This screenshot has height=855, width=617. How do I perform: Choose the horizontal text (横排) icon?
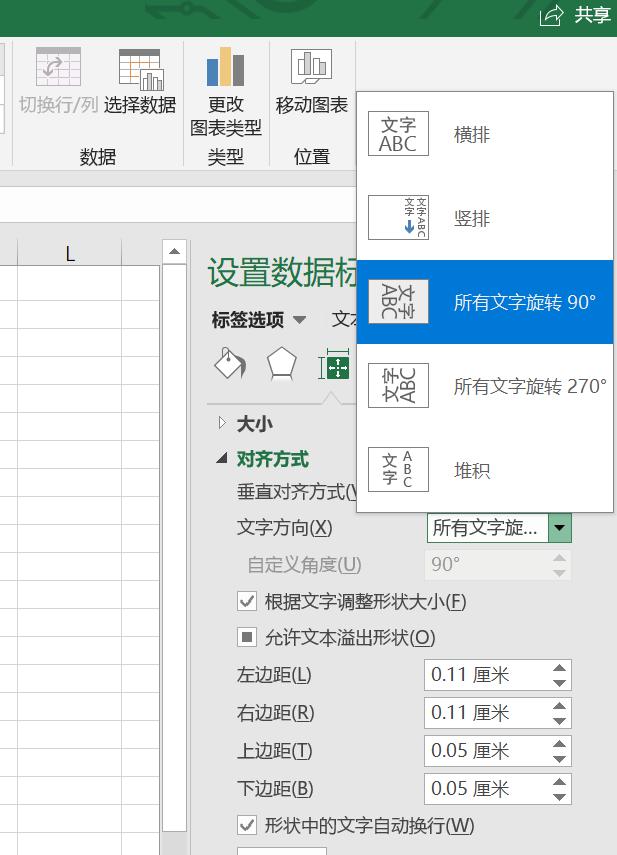(x=398, y=134)
